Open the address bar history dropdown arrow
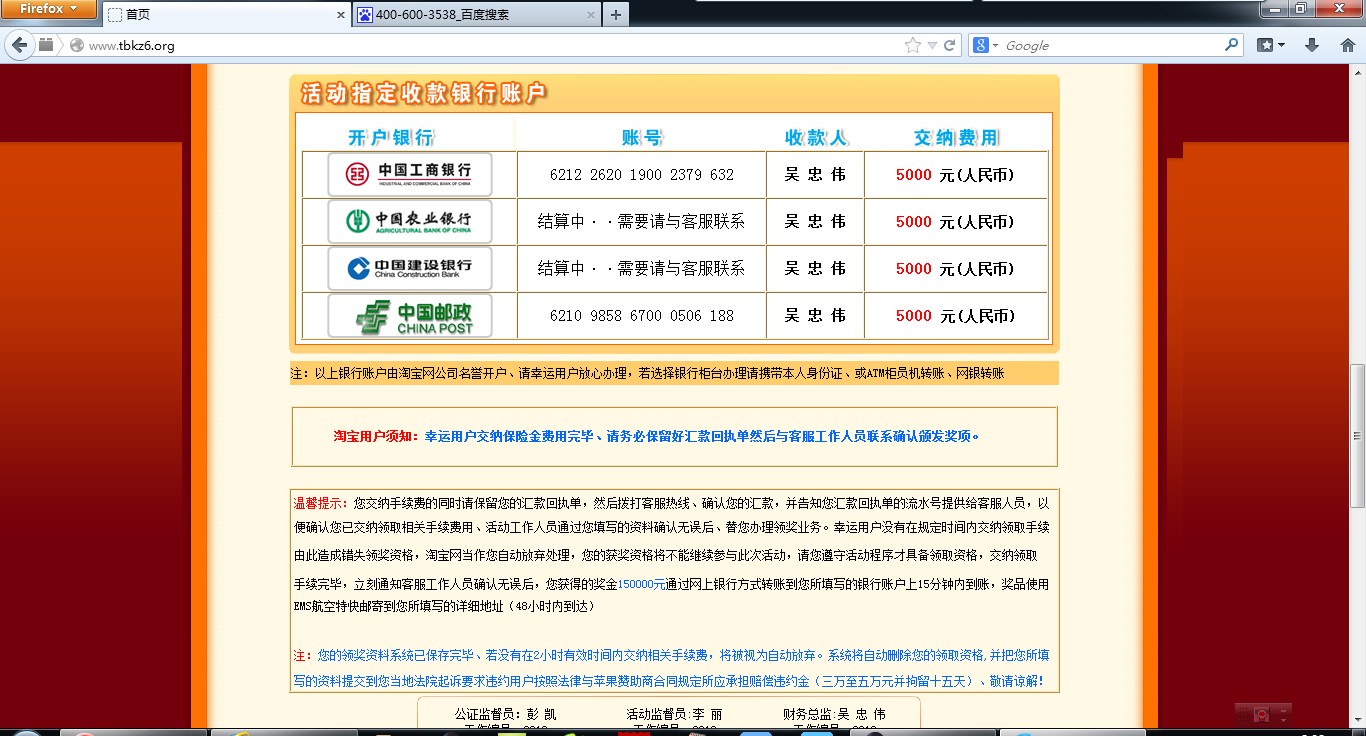Screen dimensions: 1366x736 point(931,46)
